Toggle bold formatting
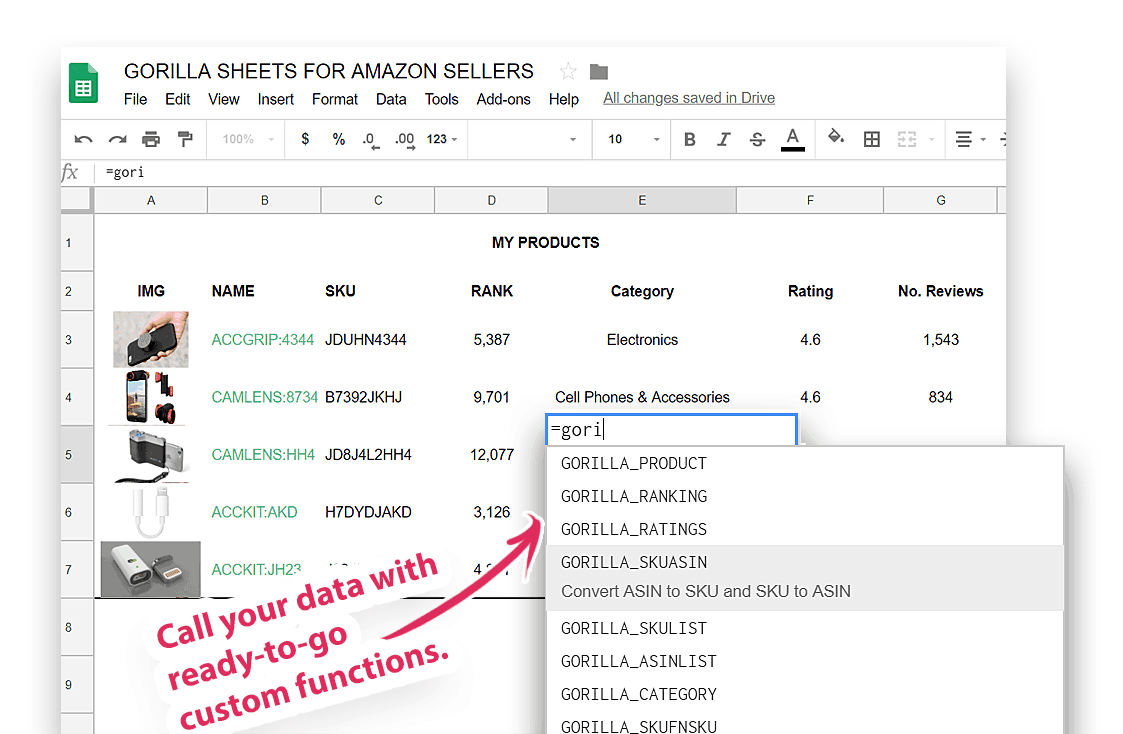The width and height of the screenshot is (1123, 734). click(x=689, y=139)
